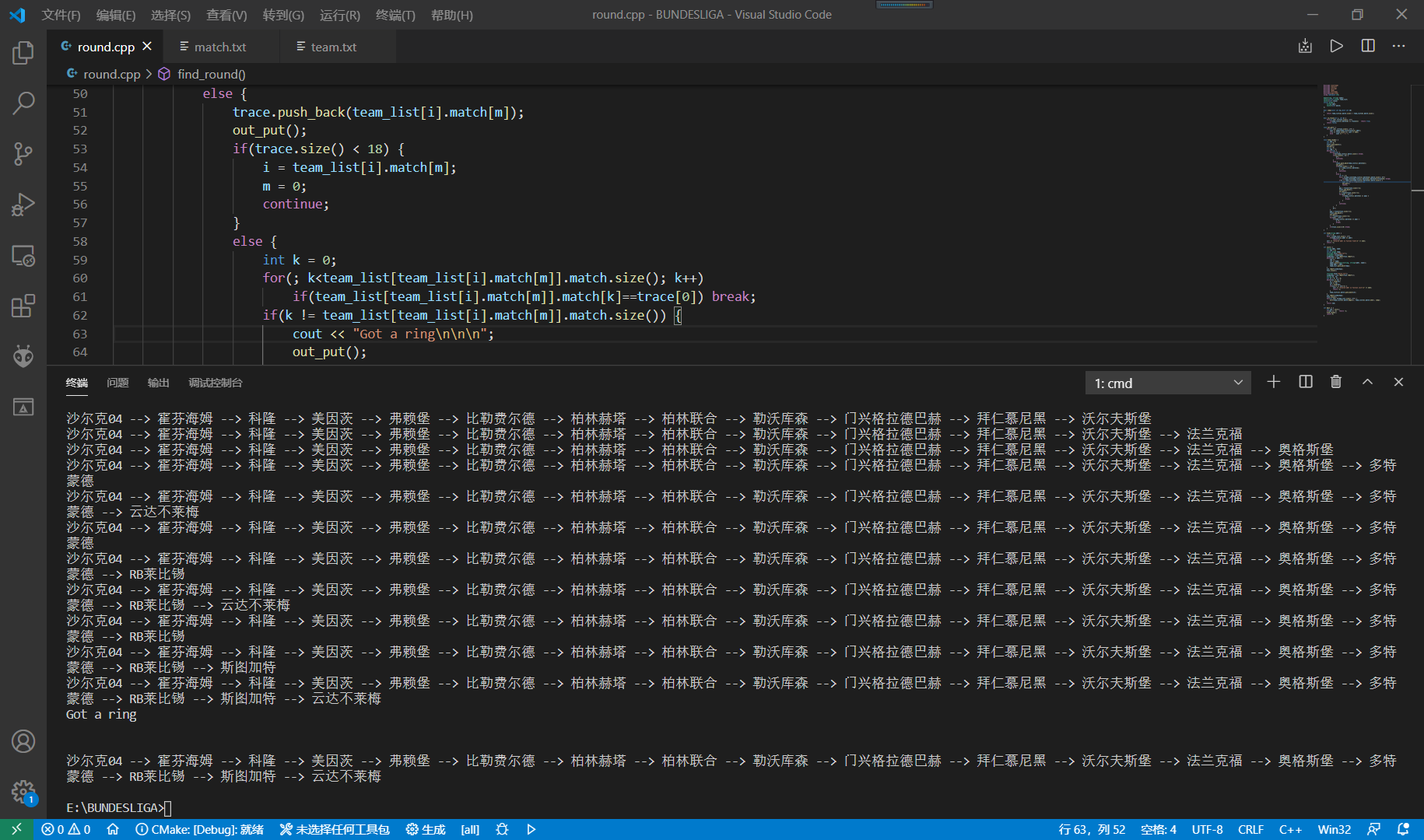Click the CMake launch play icon in status bar
The width and height of the screenshot is (1424, 840).
point(531,829)
